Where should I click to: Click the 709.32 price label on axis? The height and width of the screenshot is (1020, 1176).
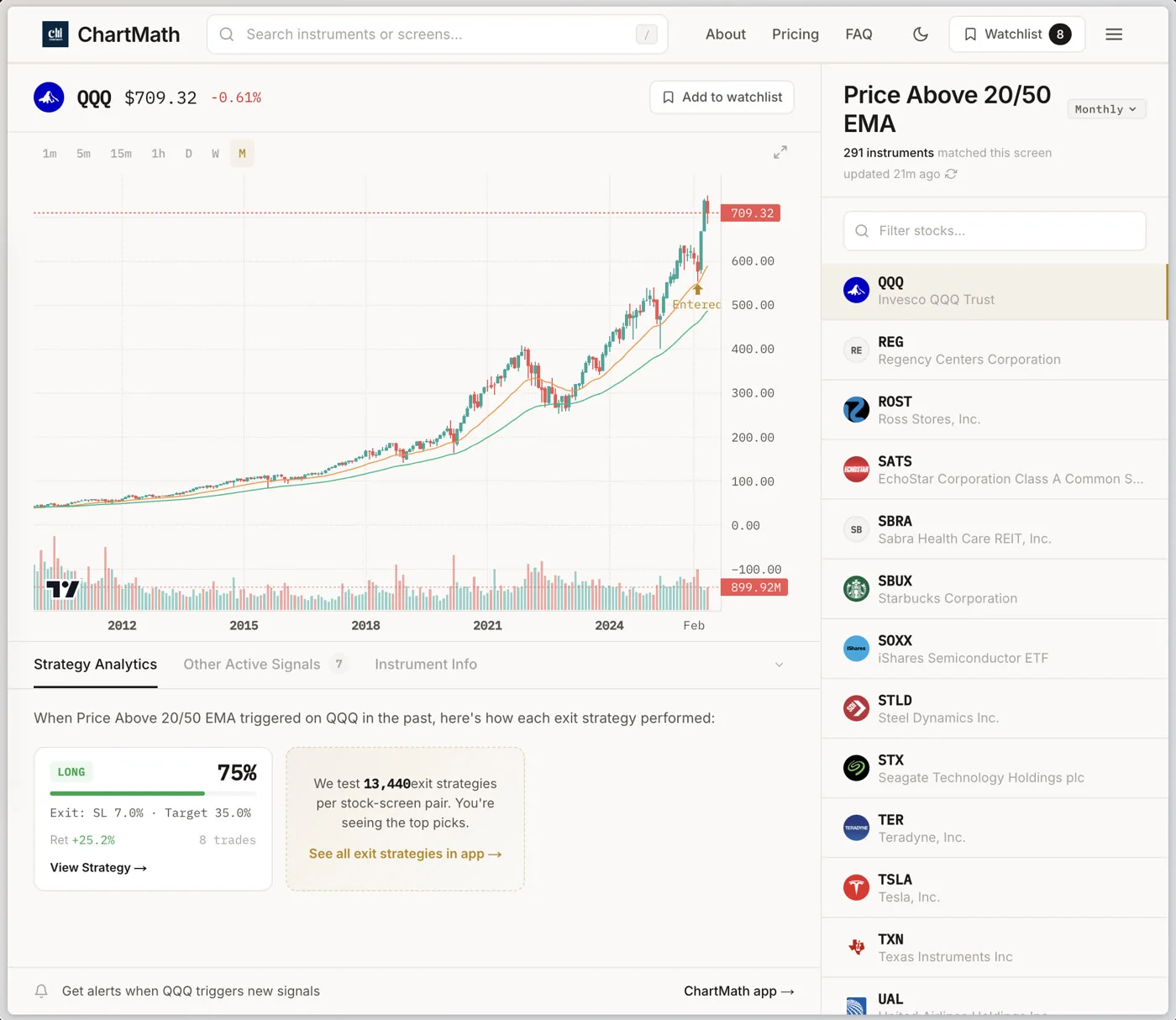751,213
